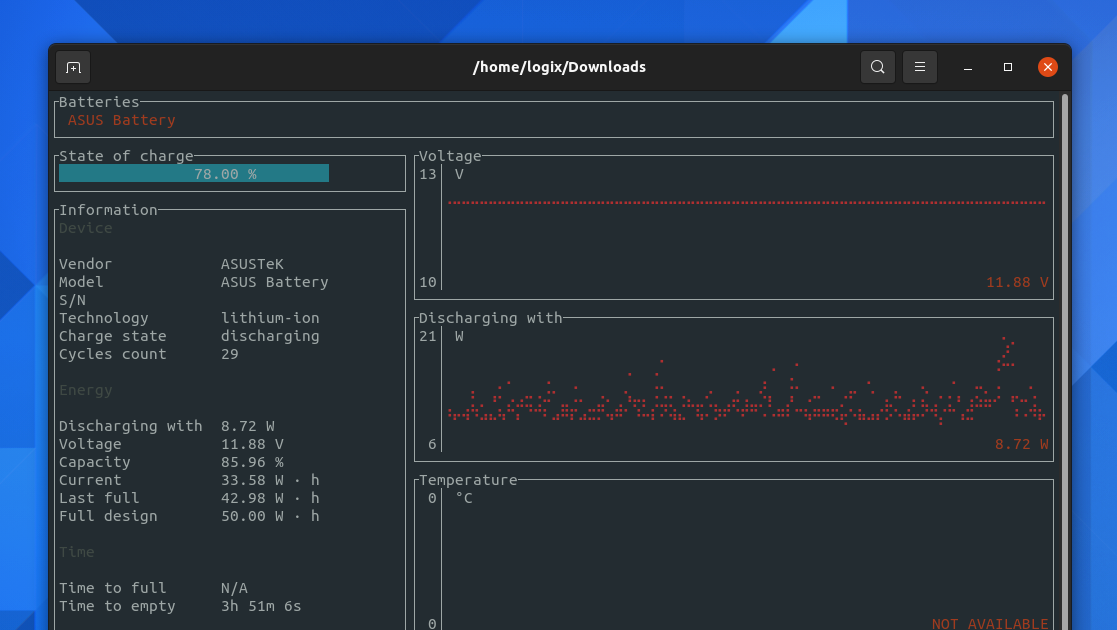Click the State of charge panel title
The height and width of the screenshot is (630, 1117).
[x=126, y=156]
